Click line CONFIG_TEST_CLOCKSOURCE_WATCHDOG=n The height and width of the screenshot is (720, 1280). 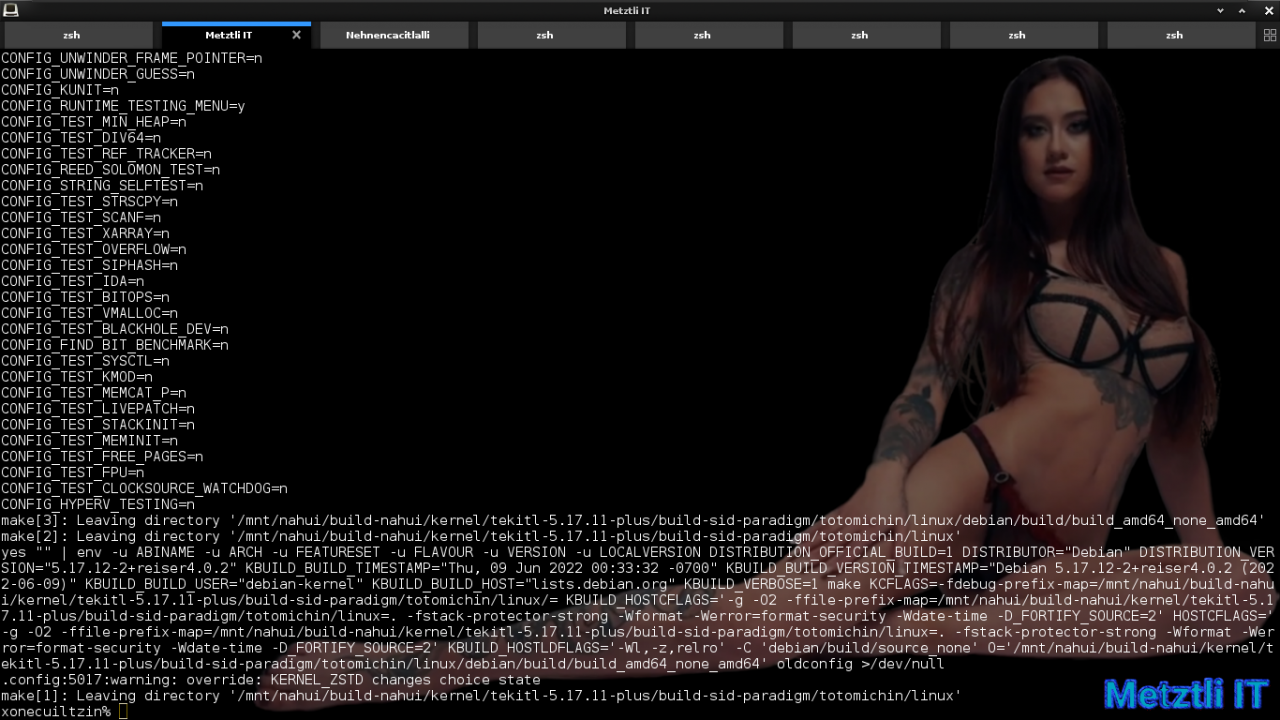coord(144,489)
